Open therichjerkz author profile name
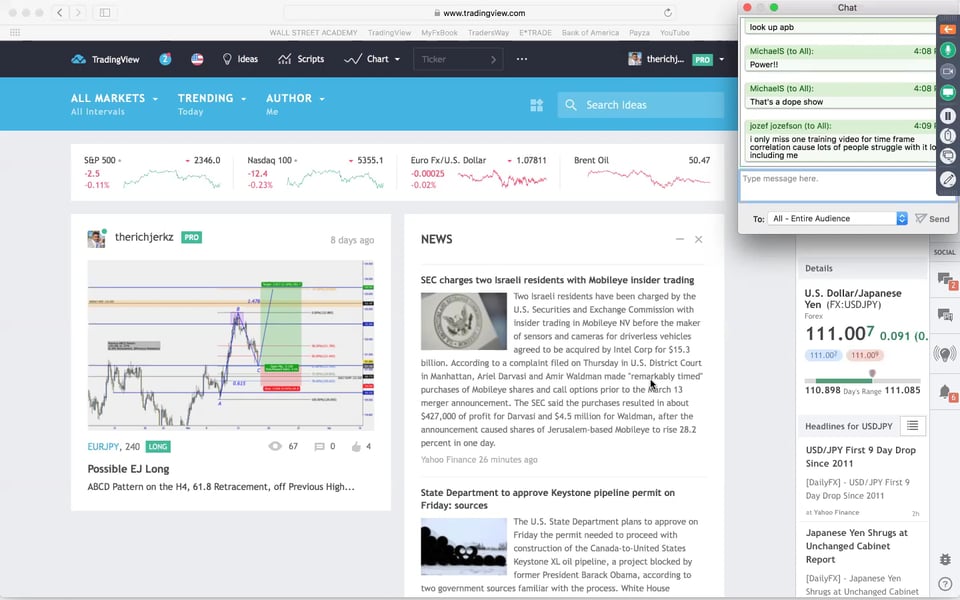The width and height of the screenshot is (960, 600). point(144,237)
